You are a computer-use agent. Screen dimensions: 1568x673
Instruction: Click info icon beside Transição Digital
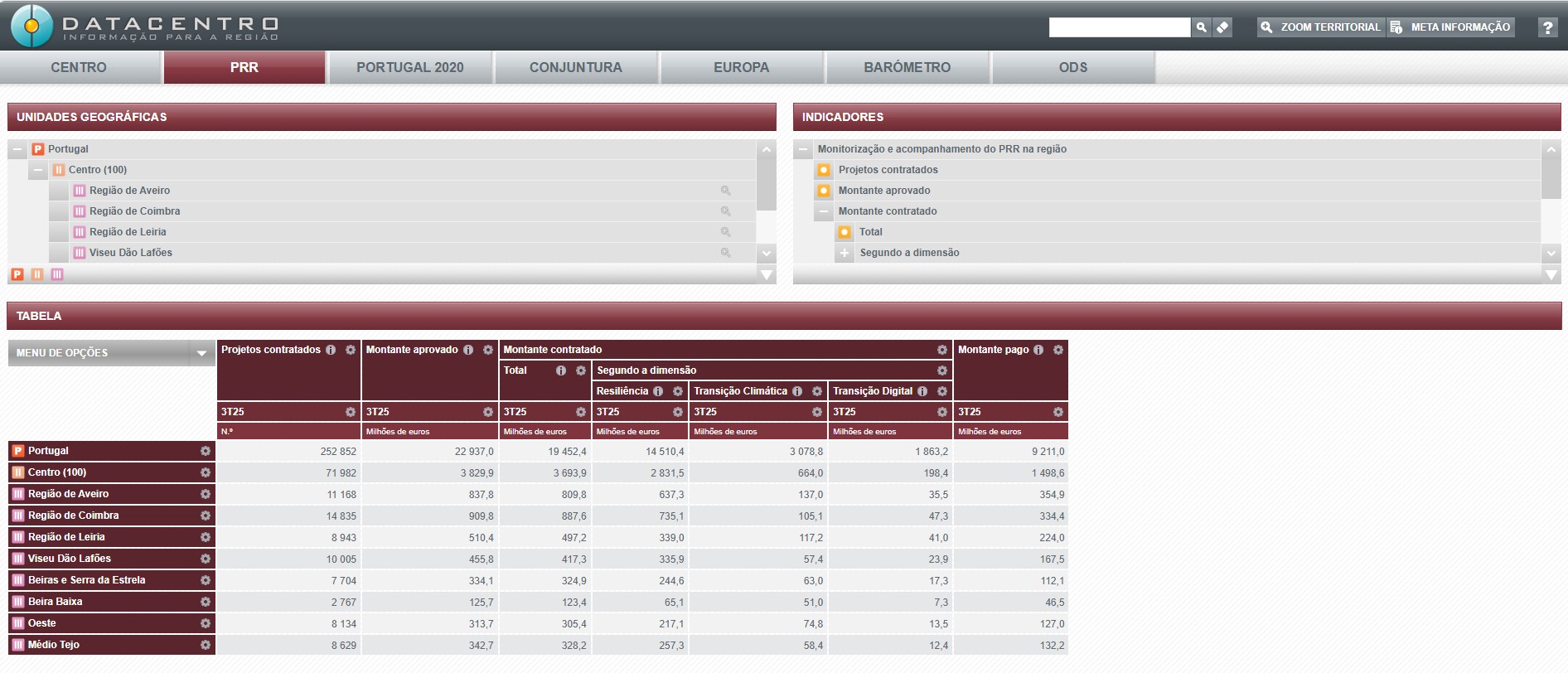pyautogui.click(x=922, y=391)
